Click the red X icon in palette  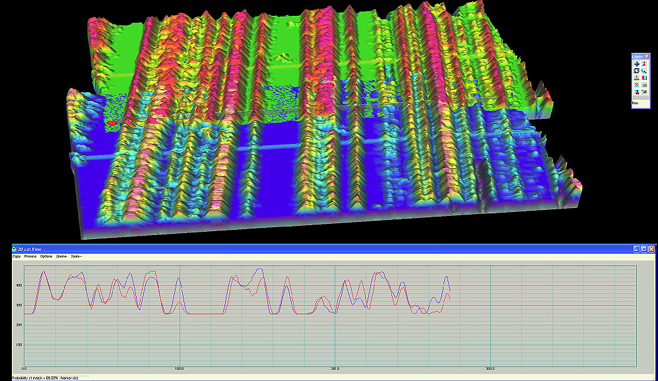click(637, 84)
